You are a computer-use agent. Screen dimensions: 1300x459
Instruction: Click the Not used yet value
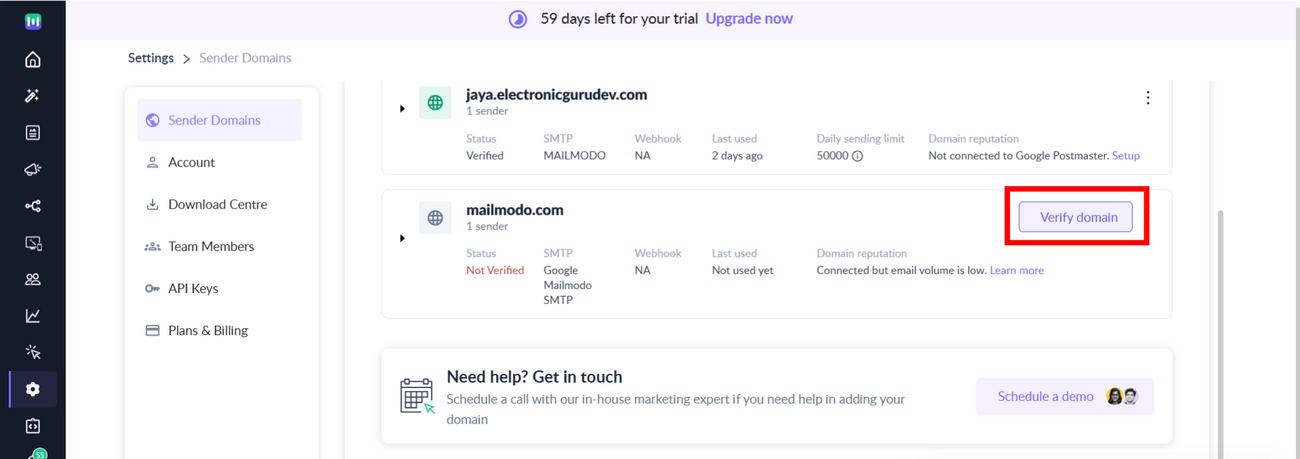[742, 270]
